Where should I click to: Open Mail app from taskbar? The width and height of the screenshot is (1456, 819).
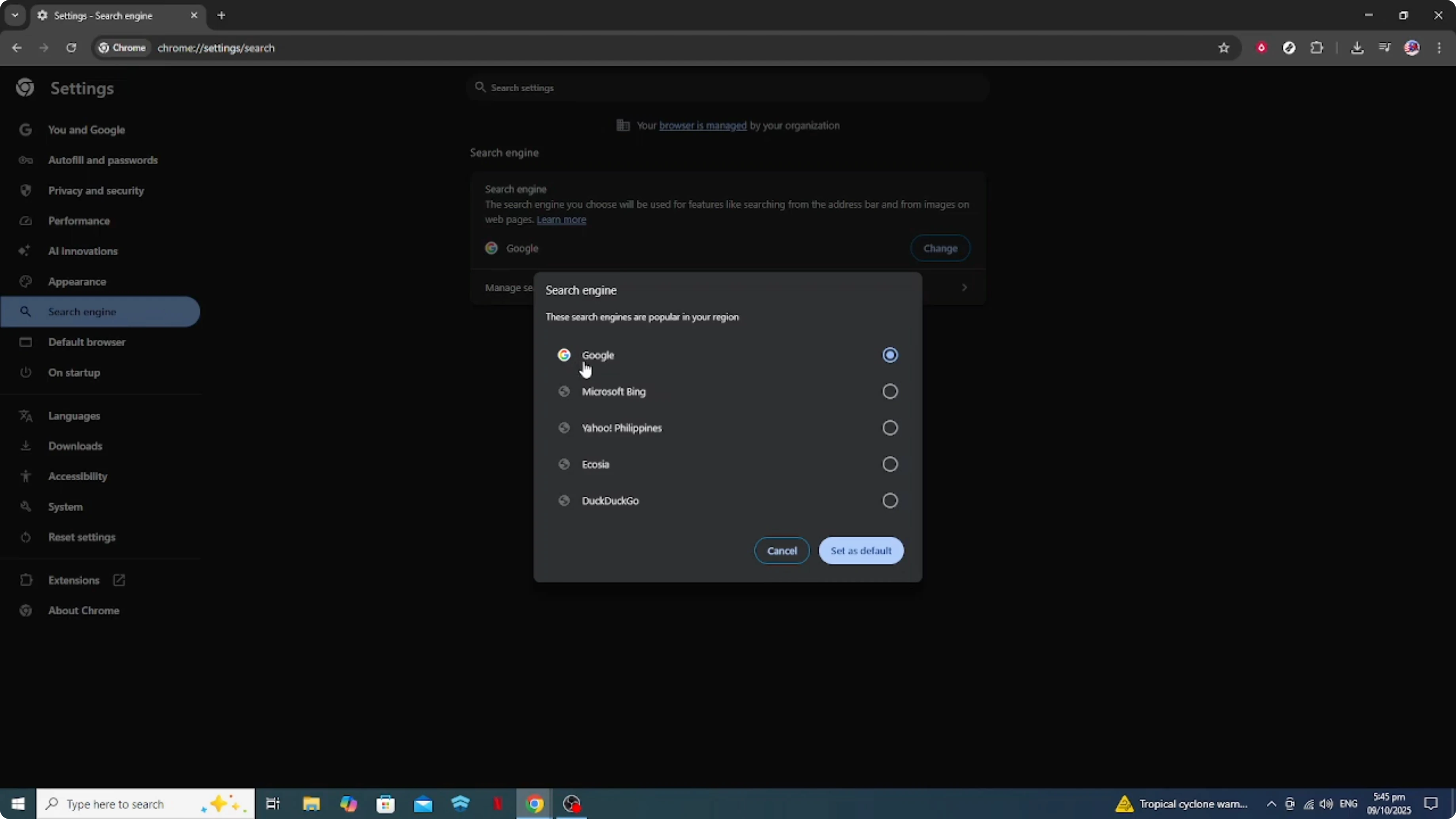(x=423, y=804)
